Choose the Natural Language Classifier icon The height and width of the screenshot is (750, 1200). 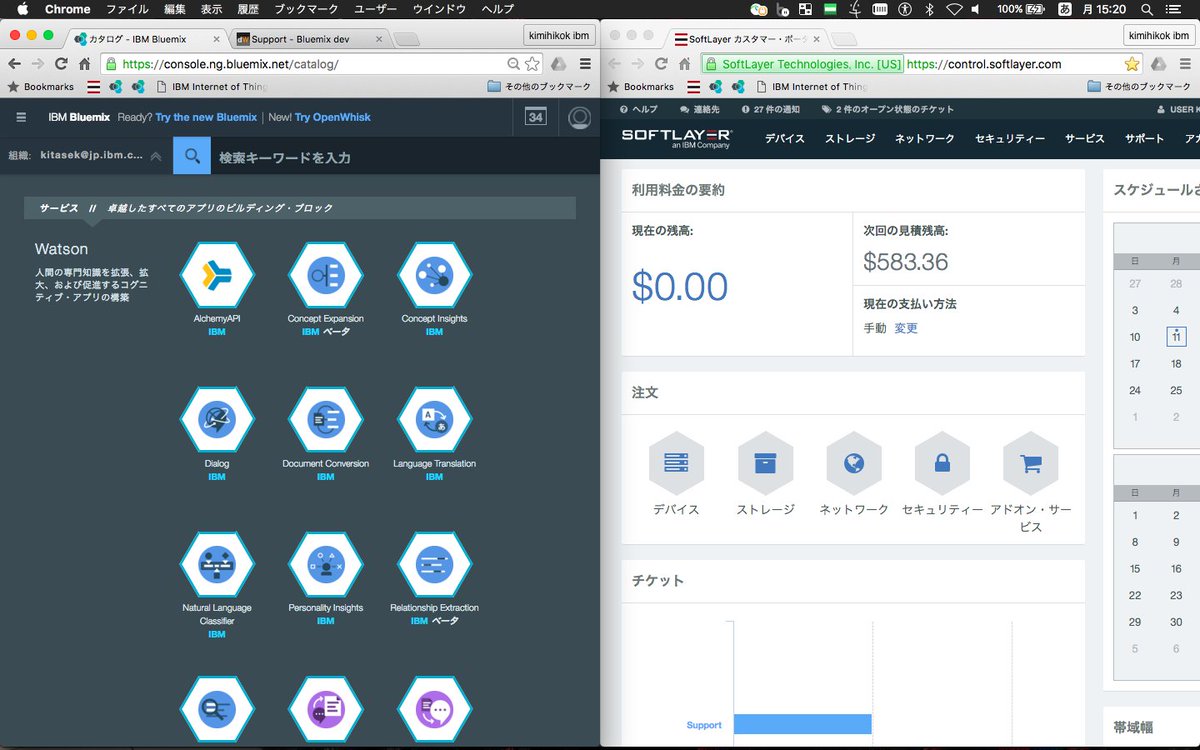pyautogui.click(x=217, y=563)
